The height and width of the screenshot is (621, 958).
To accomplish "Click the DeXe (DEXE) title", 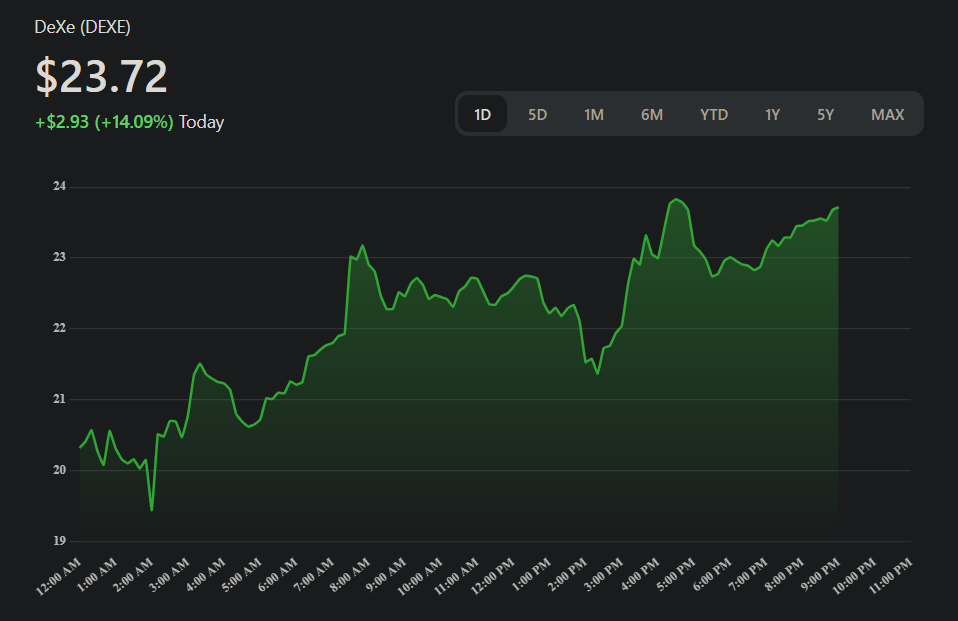I will (83, 27).
